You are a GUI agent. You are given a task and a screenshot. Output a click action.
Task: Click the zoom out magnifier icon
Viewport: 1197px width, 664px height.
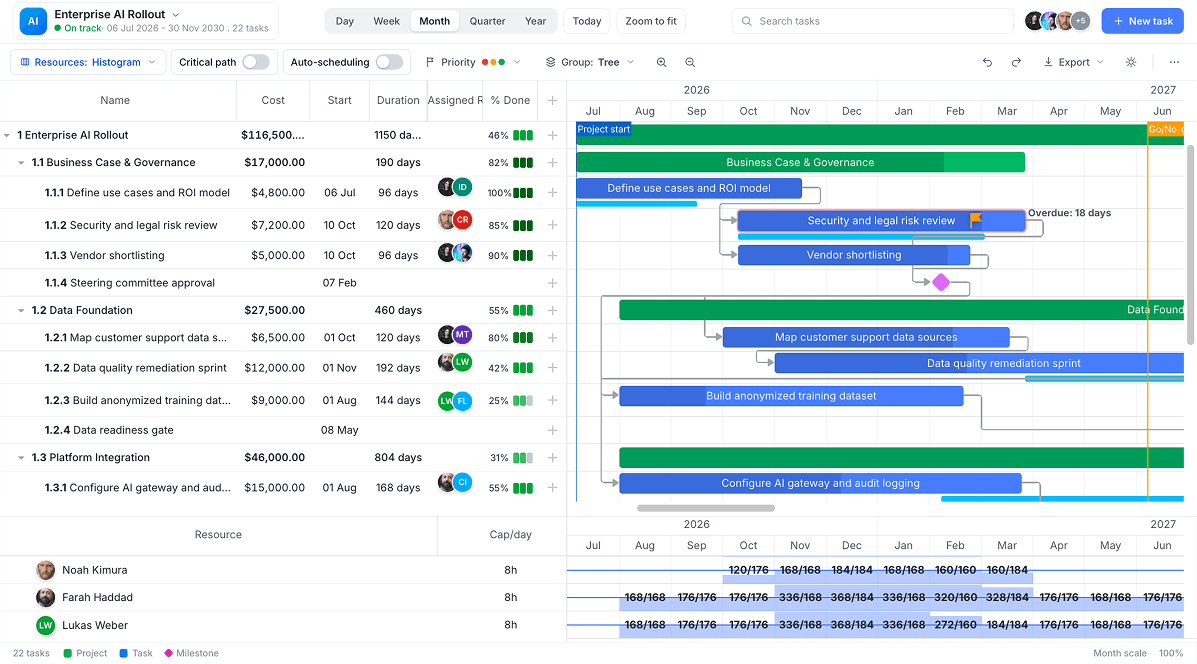point(690,63)
